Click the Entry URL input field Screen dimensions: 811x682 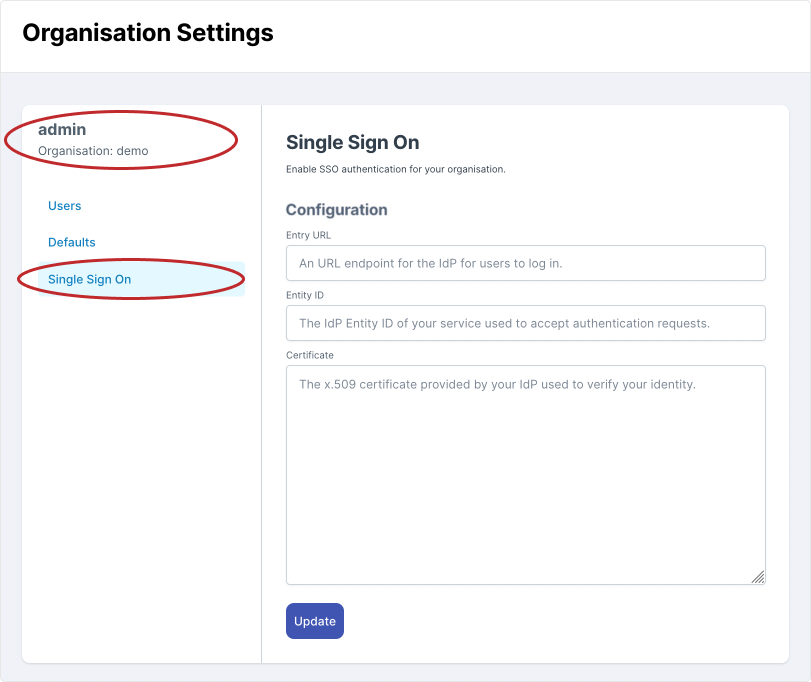coord(525,263)
